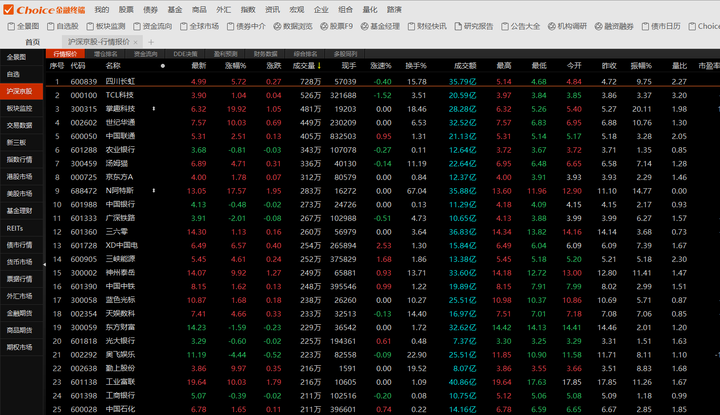Open 基金经理 toolbar shortcut
Image resolution: width=720 pixels, height=415 pixels.
click(x=380, y=27)
